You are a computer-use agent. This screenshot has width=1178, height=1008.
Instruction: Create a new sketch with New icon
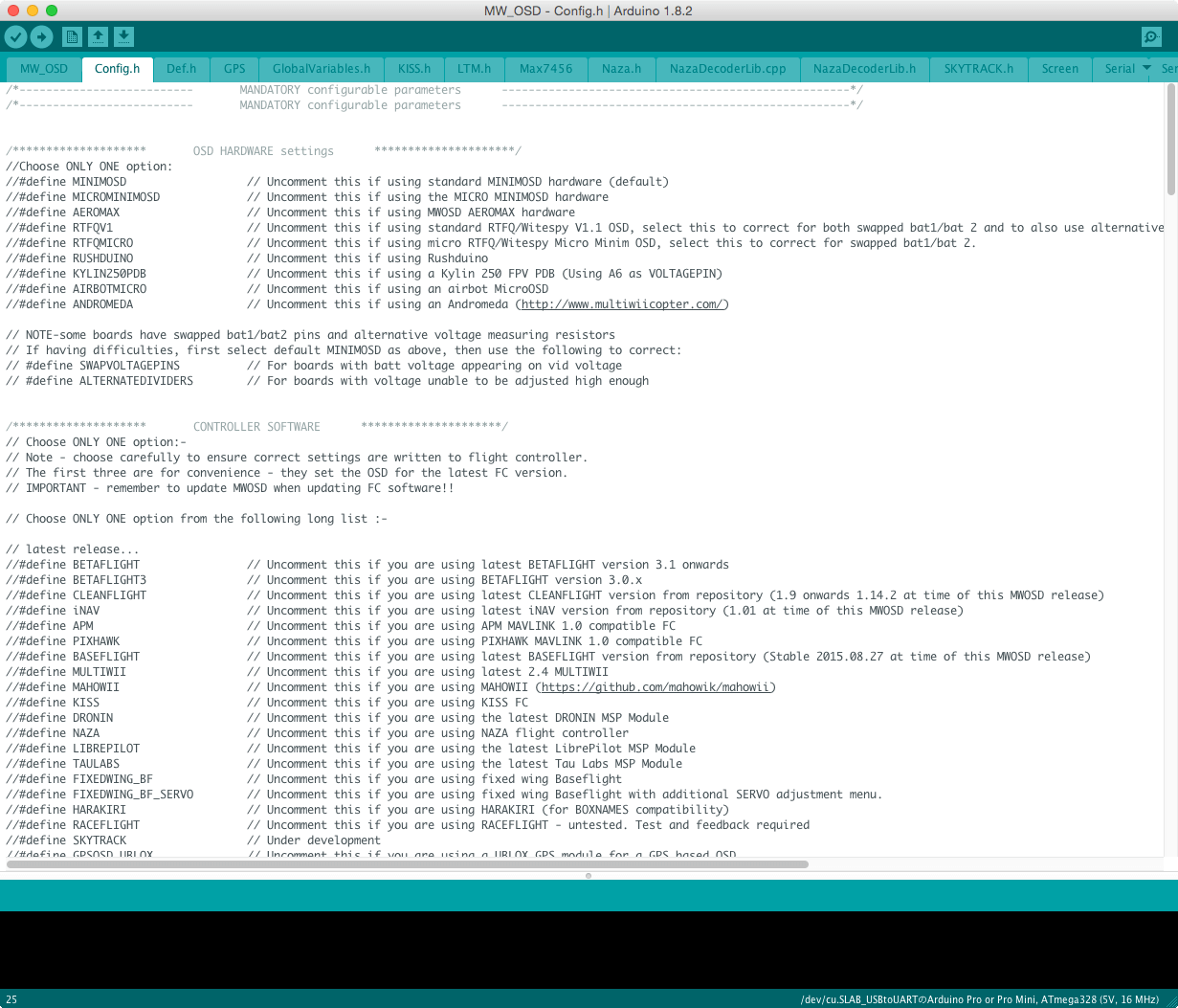coord(72,37)
